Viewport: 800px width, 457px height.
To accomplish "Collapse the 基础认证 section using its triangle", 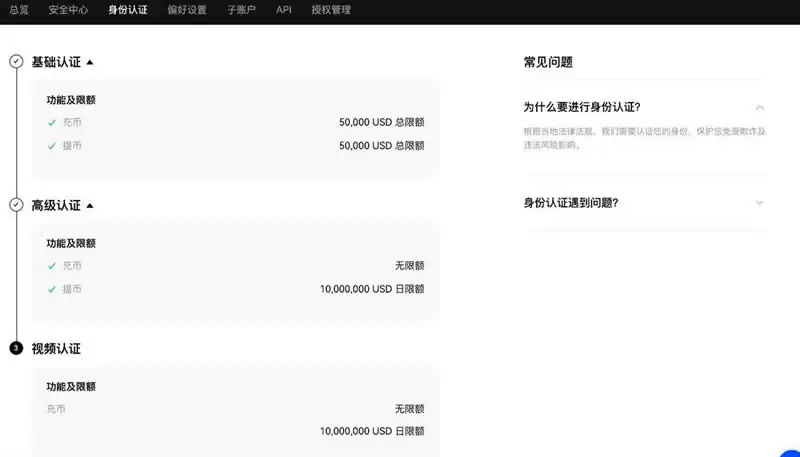I will click(x=90, y=62).
